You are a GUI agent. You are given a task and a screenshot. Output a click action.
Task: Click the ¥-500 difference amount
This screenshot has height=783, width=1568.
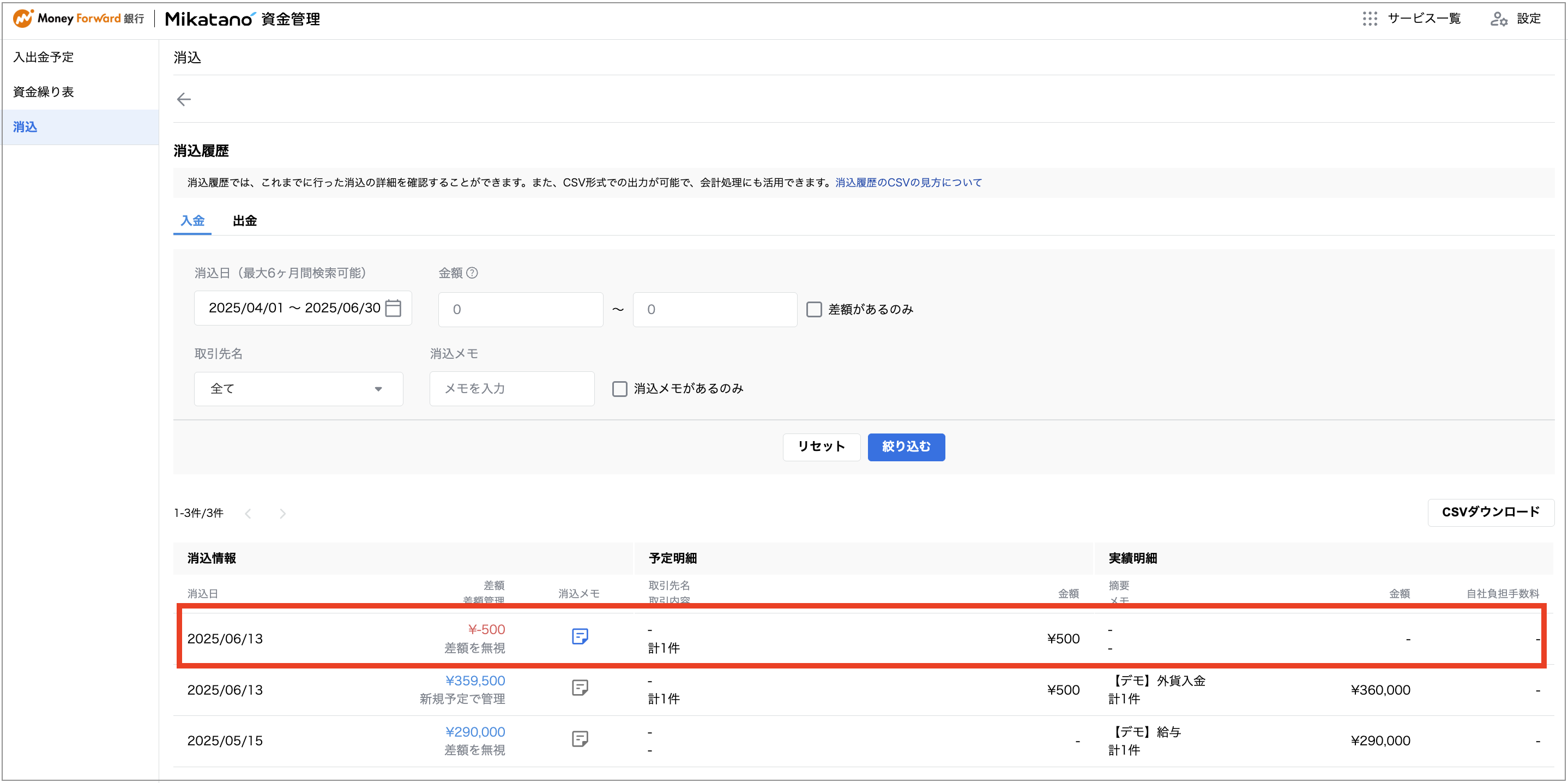pos(486,630)
